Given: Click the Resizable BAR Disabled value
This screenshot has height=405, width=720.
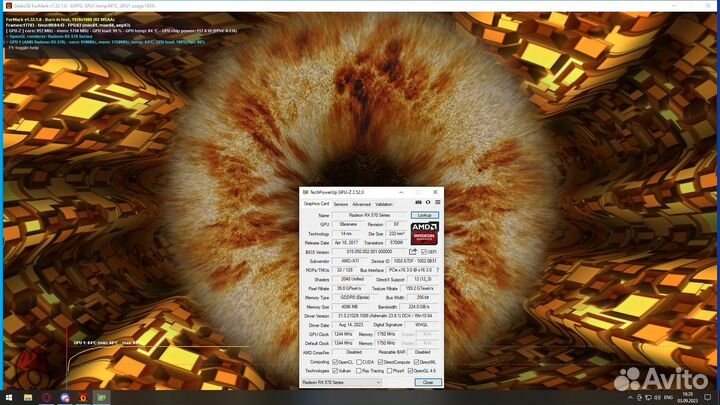Looking at the screenshot, I should 423,352.
